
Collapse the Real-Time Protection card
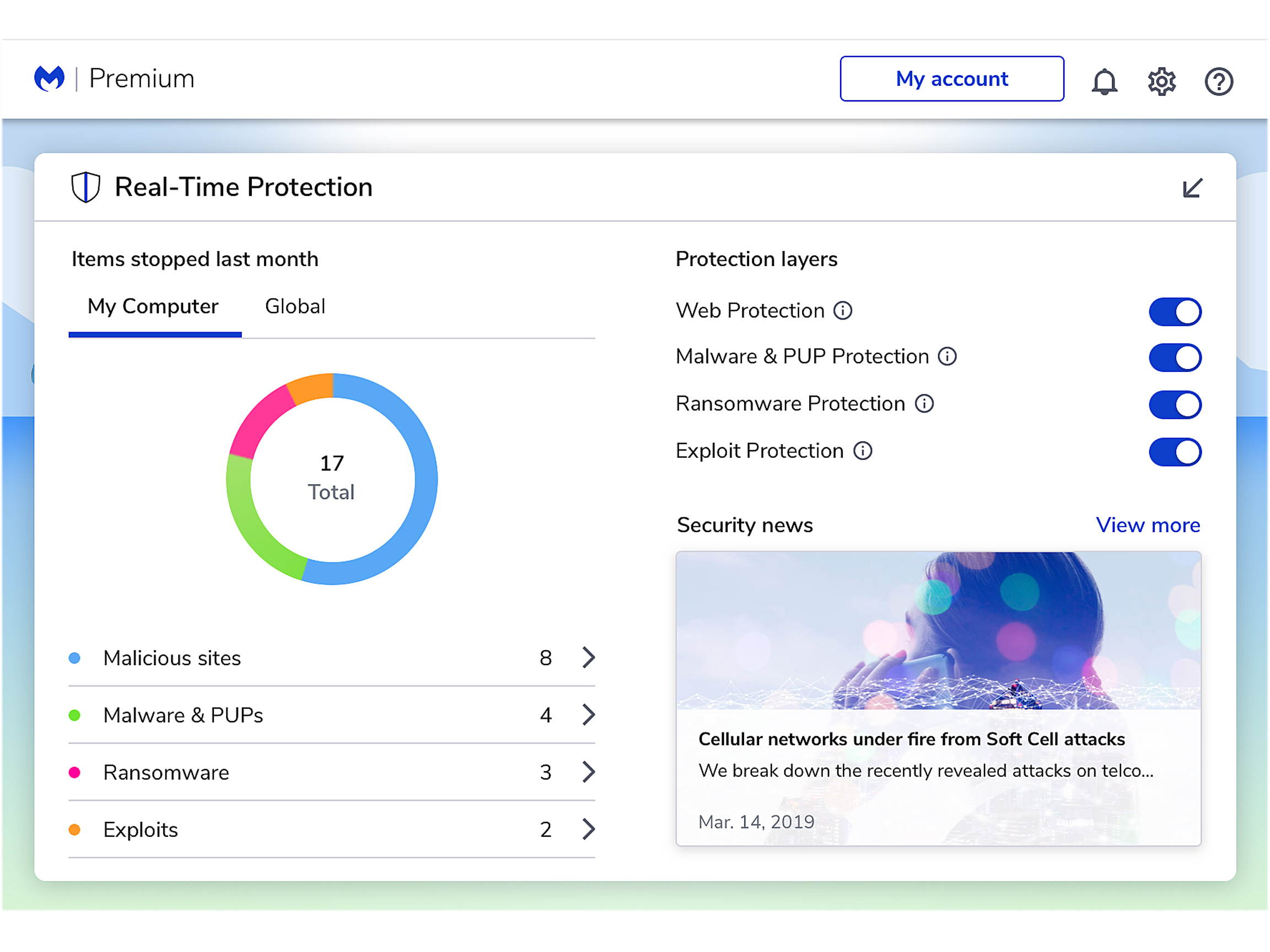1191,187
